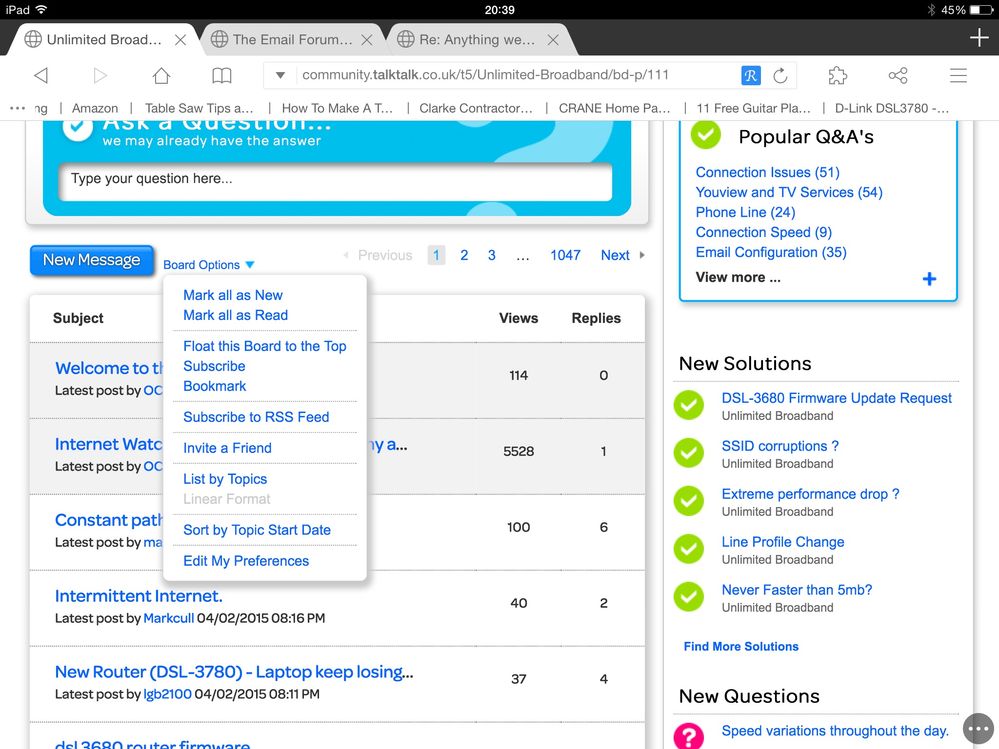Open the bookmarks book icon
999x749 pixels.
click(222, 76)
